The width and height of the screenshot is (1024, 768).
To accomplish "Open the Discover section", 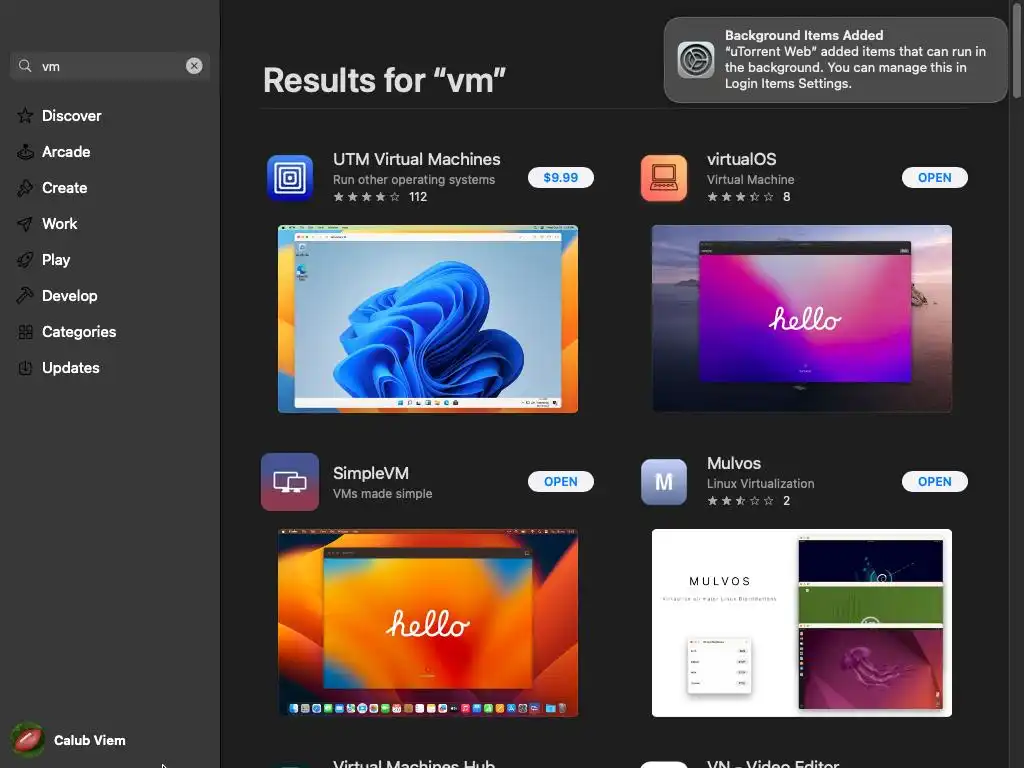I will click(71, 116).
